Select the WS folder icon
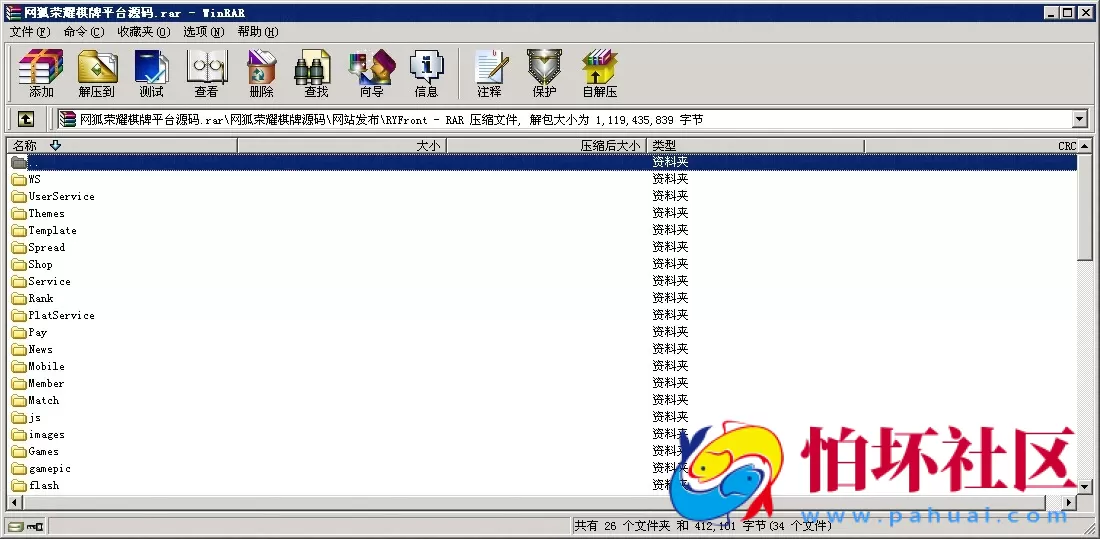This screenshot has width=1100, height=539. 19,180
